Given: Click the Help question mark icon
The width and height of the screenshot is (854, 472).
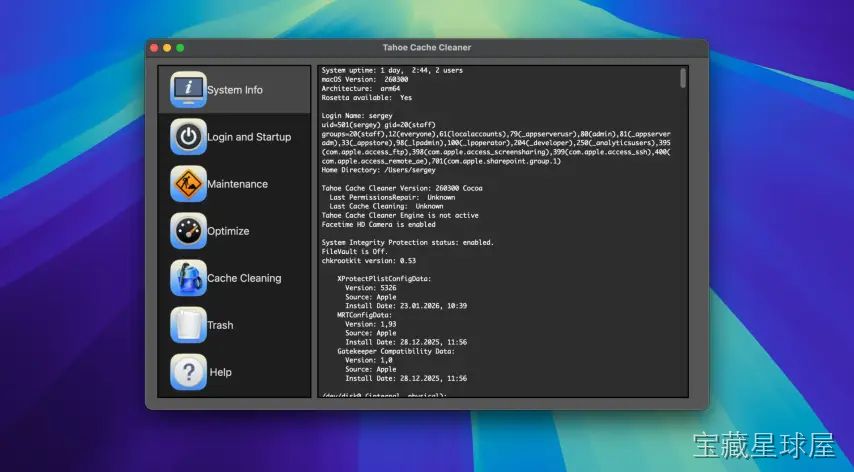Looking at the screenshot, I should click(x=188, y=372).
